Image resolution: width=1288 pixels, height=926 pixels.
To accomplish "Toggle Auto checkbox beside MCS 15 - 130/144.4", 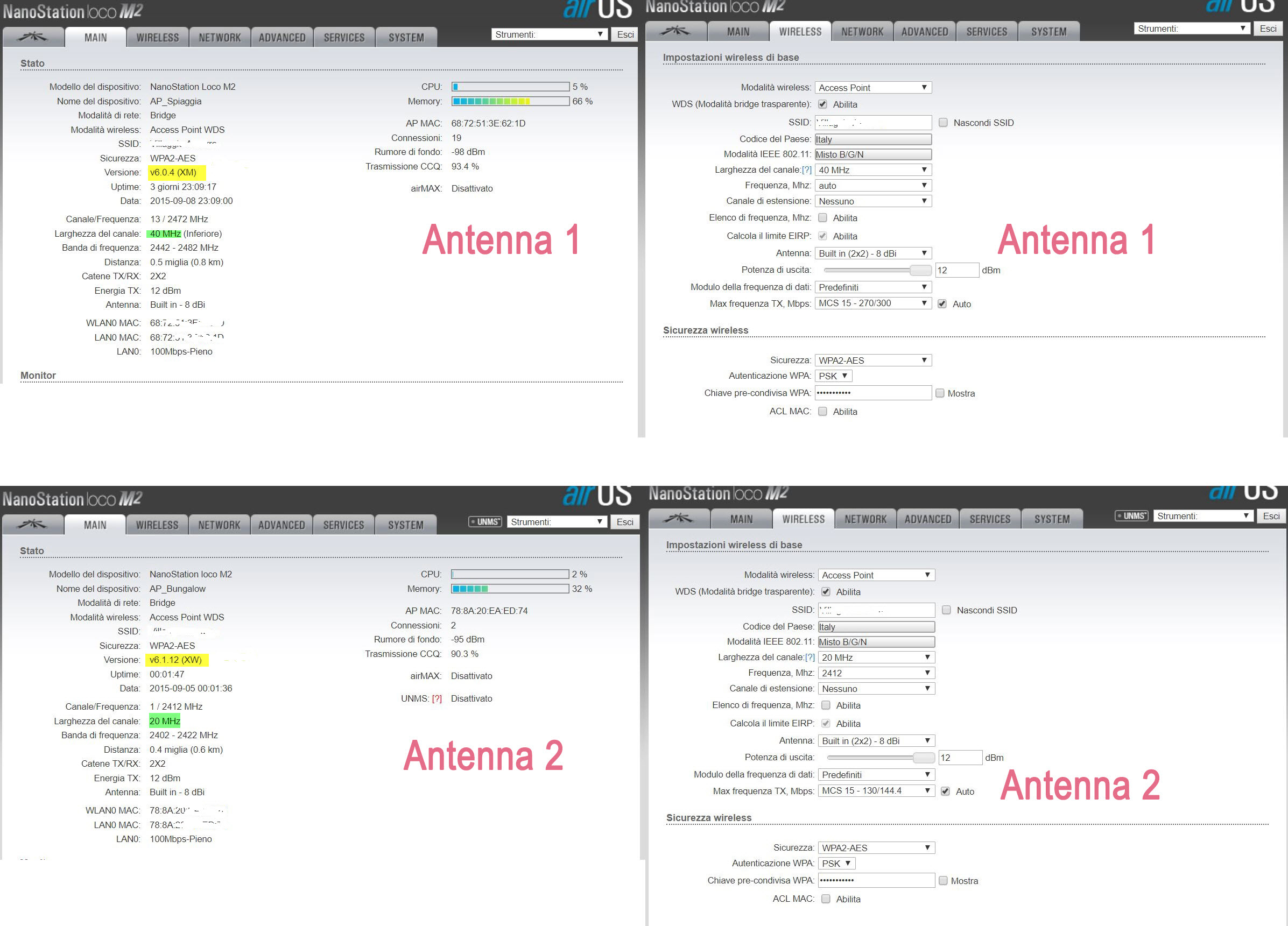I will coord(946,791).
